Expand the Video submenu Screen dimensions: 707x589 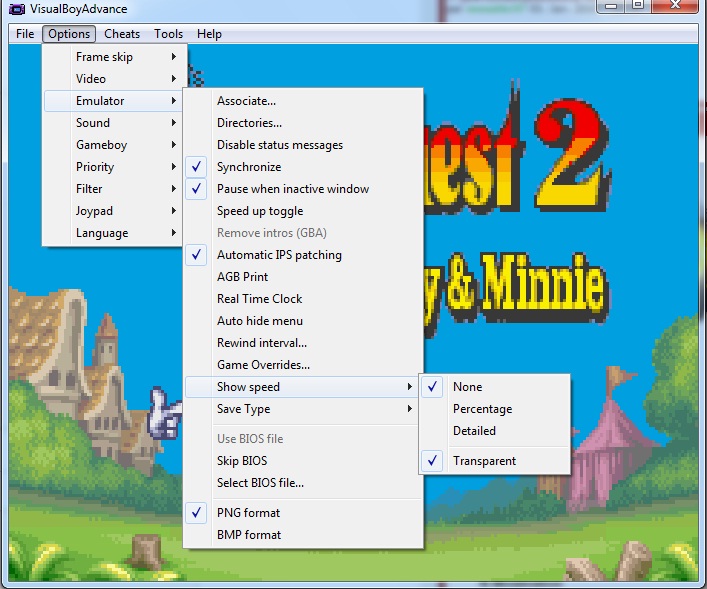113,78
